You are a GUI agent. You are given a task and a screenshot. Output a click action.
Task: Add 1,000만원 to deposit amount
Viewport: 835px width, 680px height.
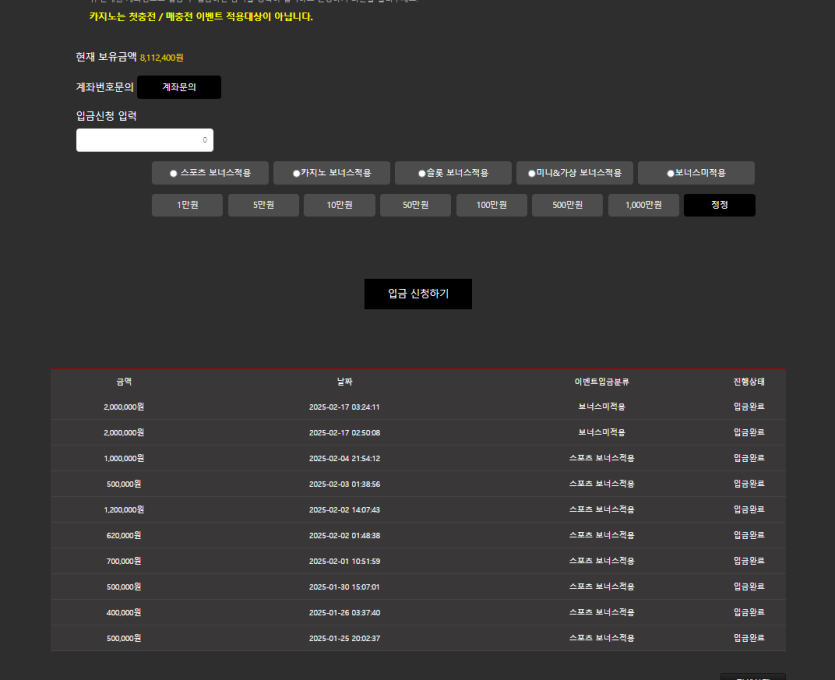coord(643,205)
